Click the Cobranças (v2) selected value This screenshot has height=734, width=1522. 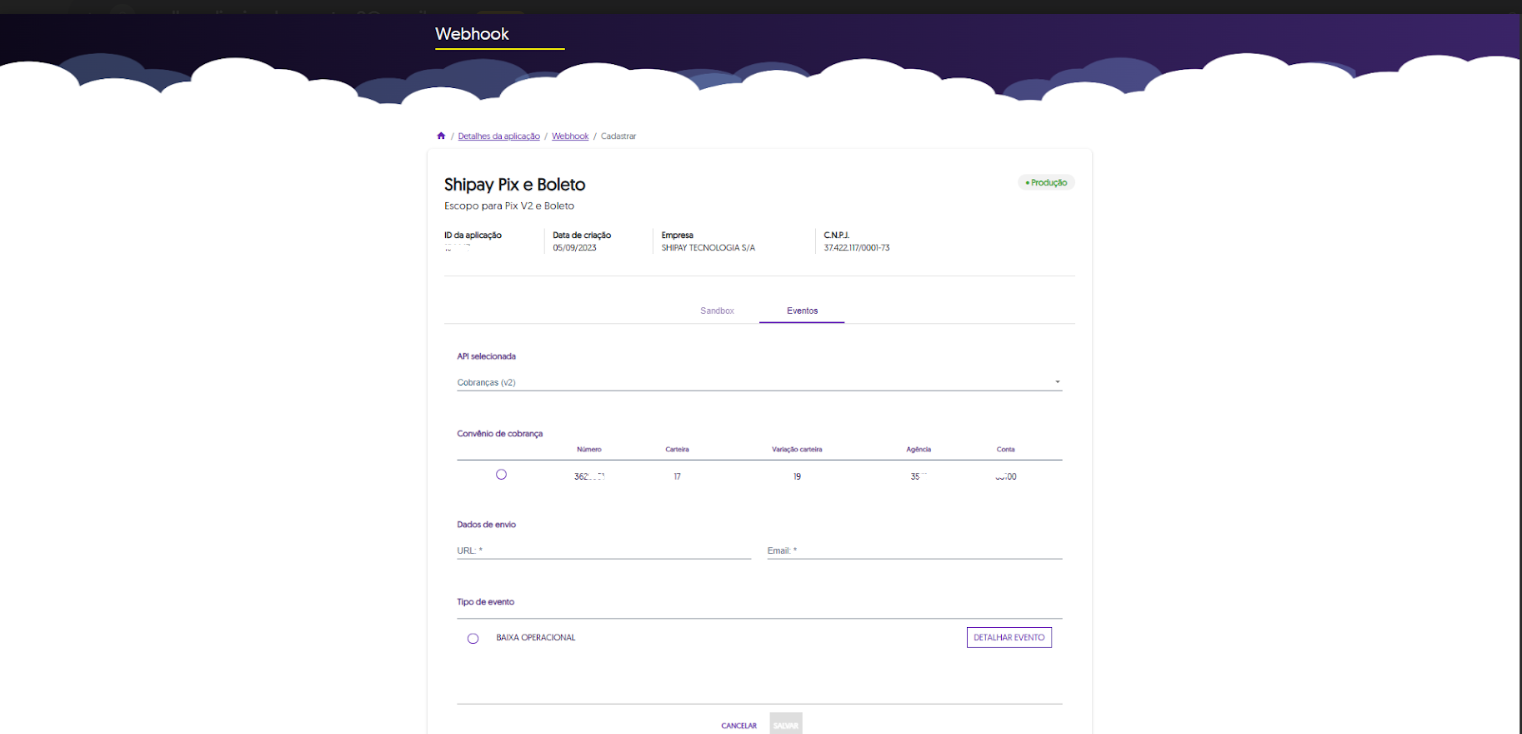486,382
